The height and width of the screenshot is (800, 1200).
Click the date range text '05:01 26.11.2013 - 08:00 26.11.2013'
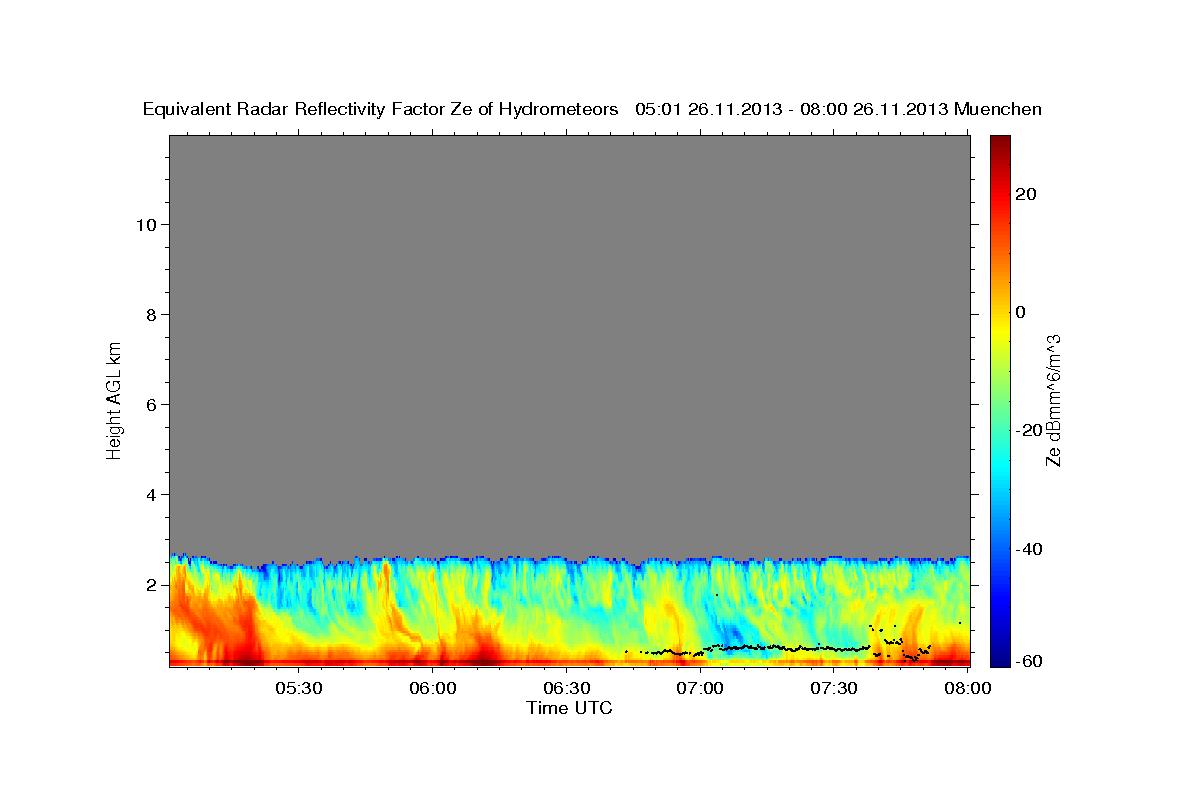[x=792, y=110]
